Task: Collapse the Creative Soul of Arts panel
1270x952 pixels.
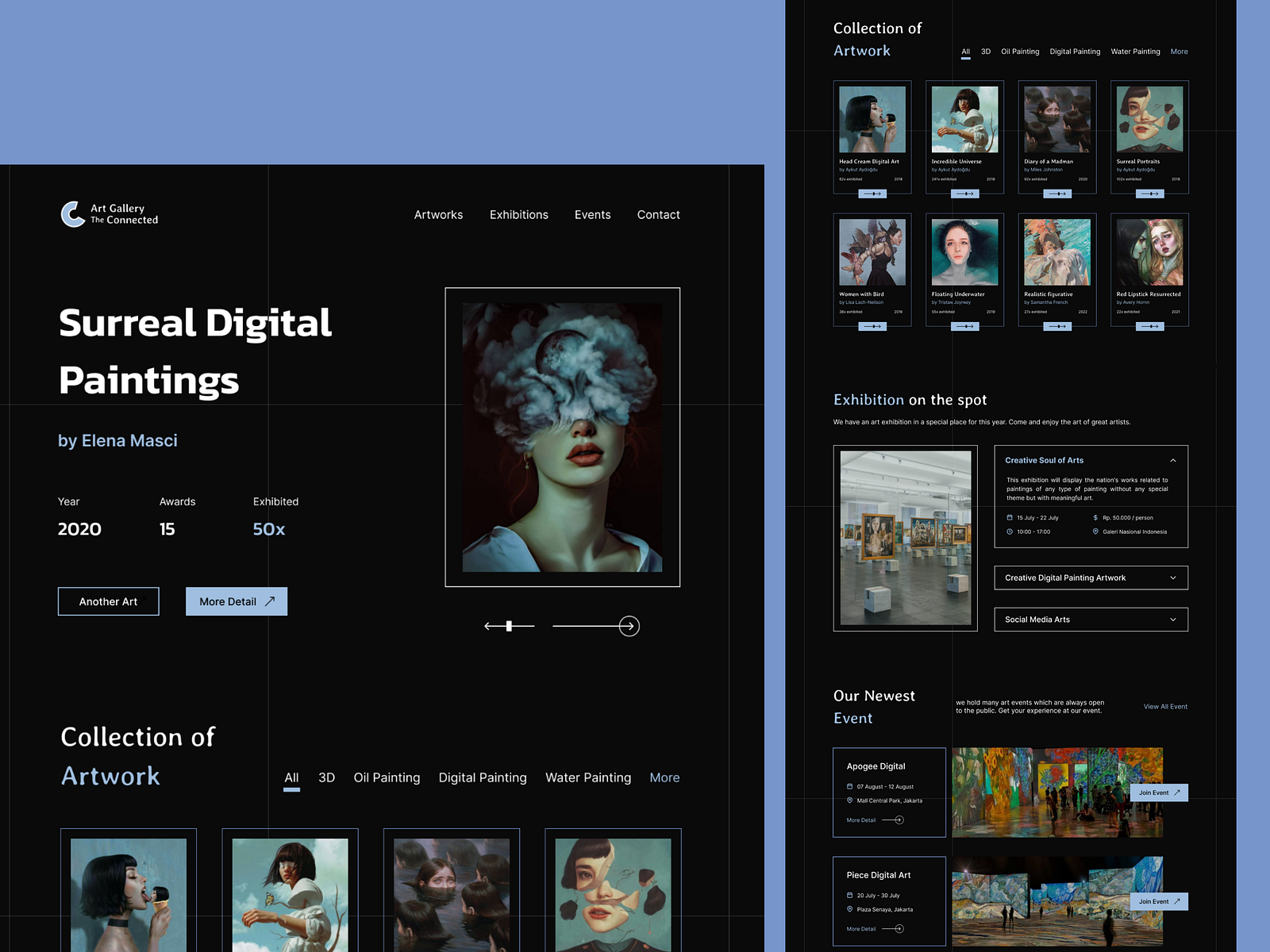Action: click(1173, 460)
